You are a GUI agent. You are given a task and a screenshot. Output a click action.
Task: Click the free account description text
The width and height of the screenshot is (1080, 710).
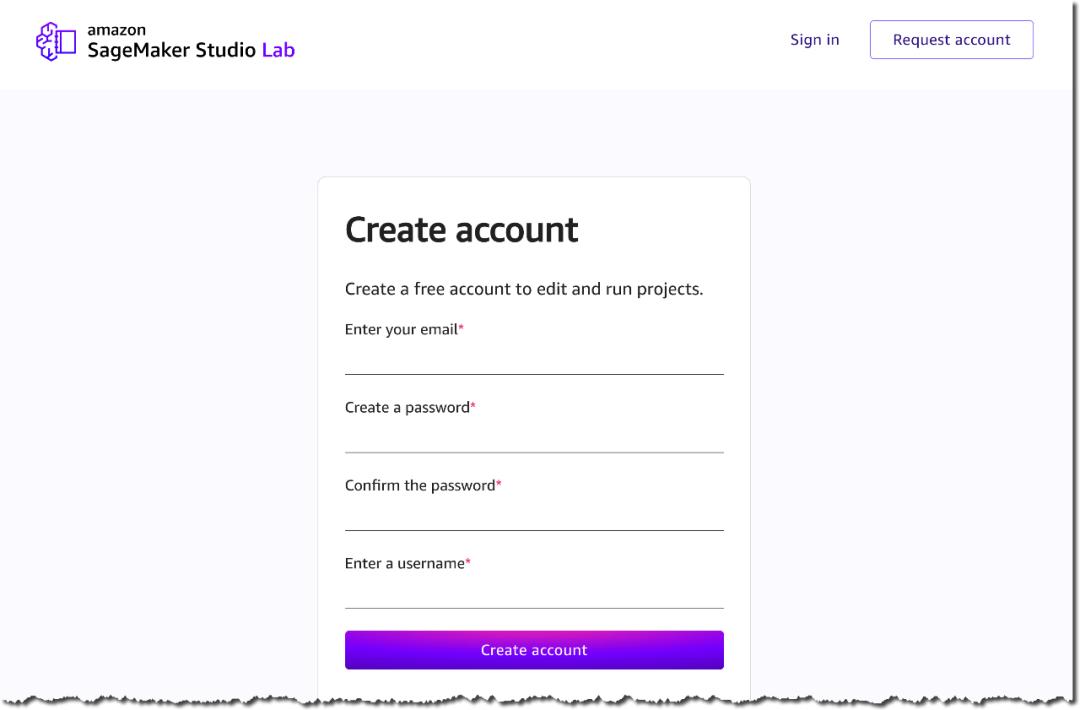pyautogui.click(x=523, y=289)
